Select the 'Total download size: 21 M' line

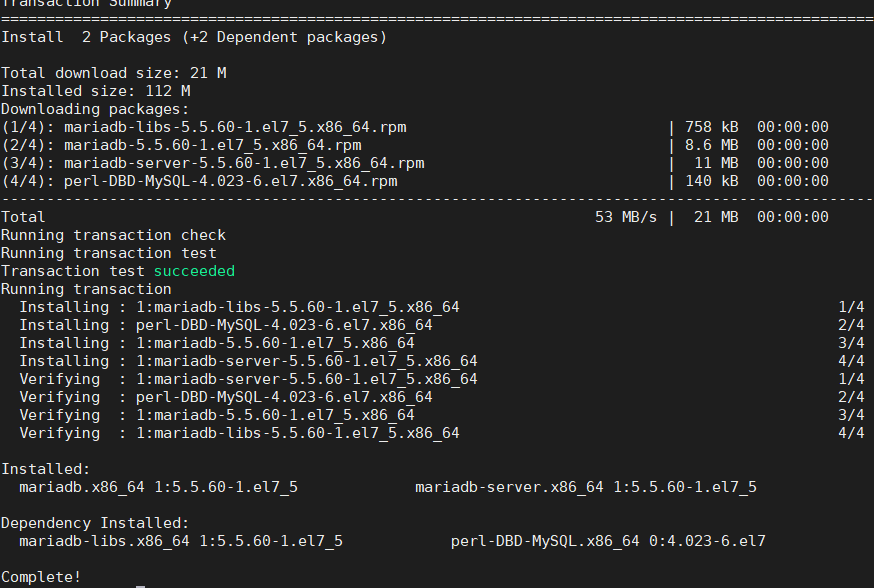tap(114, 74)
